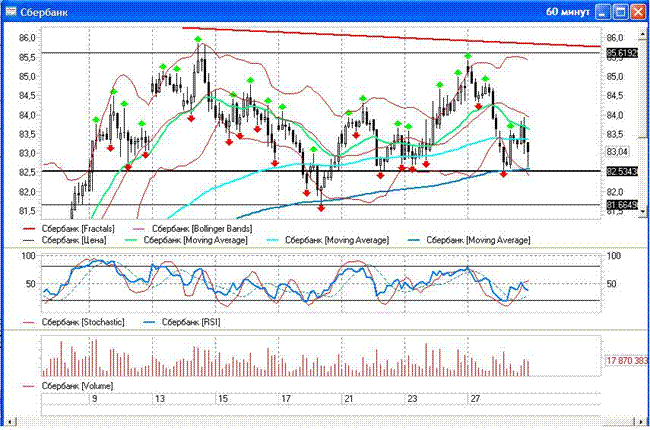The width and height of the screenshot is (650, 430).
Task: Click the 50 level label on right oscillator axis
Action: click(611, 284)
